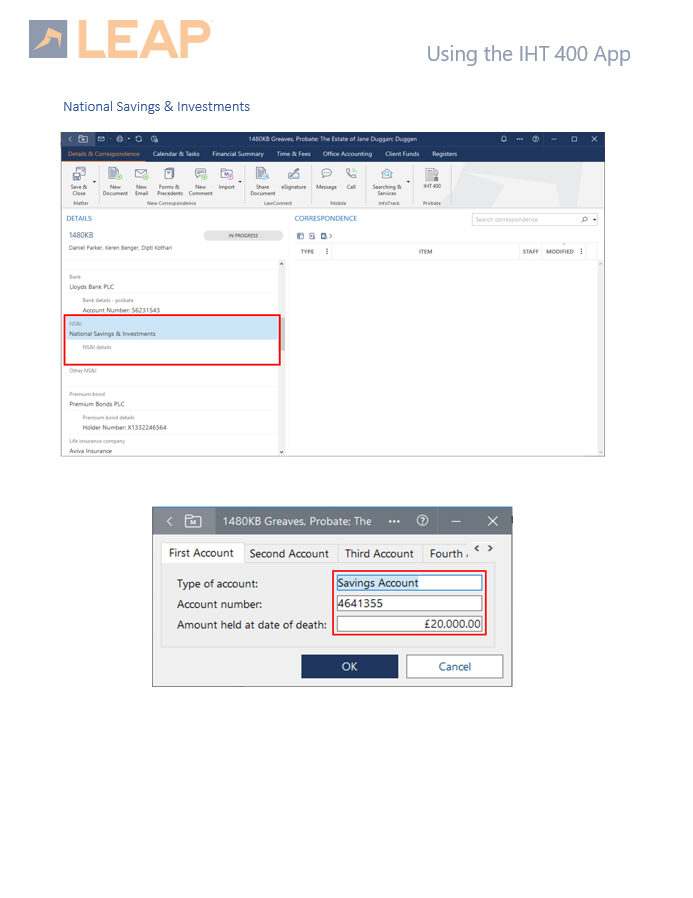Switch to the Financial Summary tab
The image size is (693, 898).
click(237, 154)
